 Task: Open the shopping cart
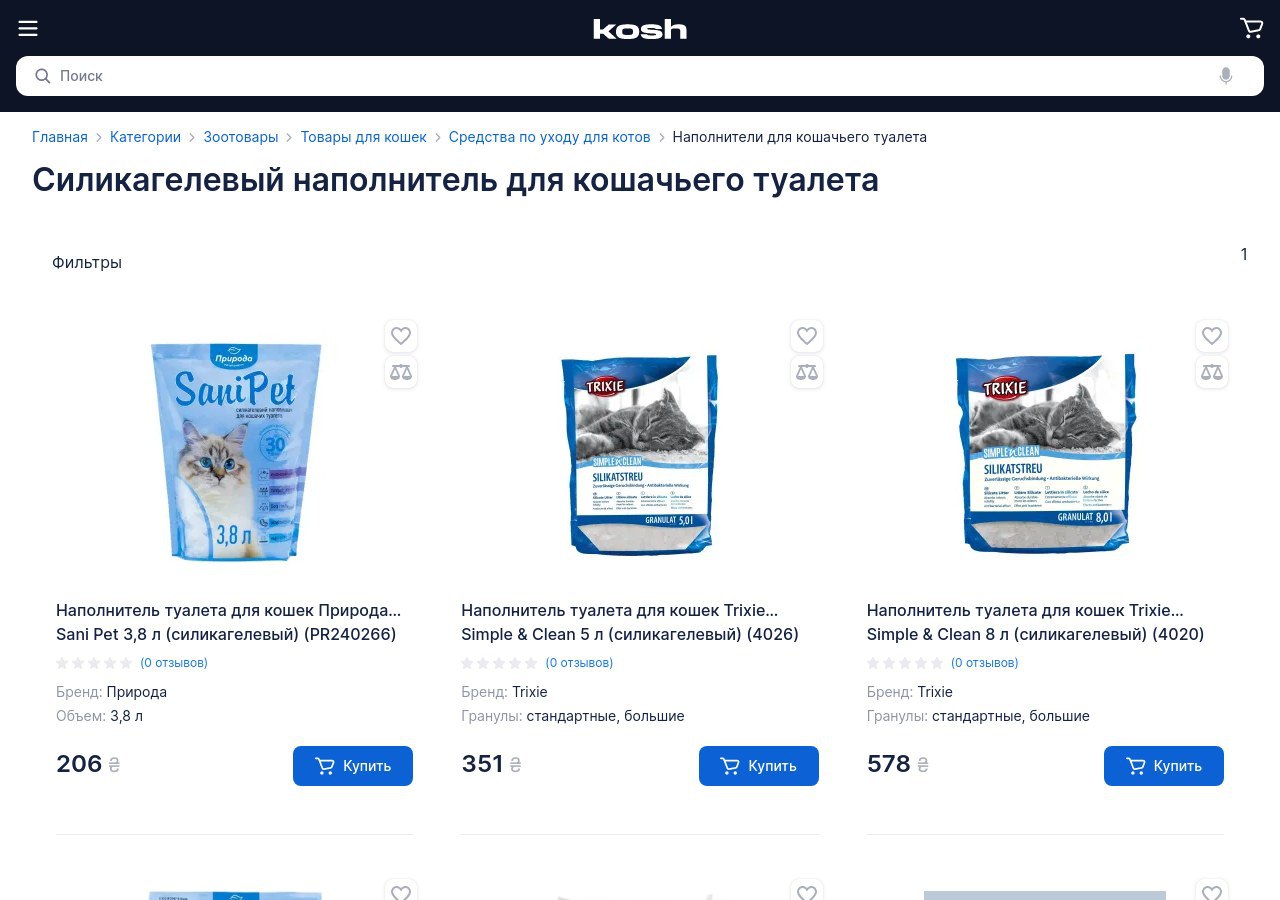(1251, 28)
